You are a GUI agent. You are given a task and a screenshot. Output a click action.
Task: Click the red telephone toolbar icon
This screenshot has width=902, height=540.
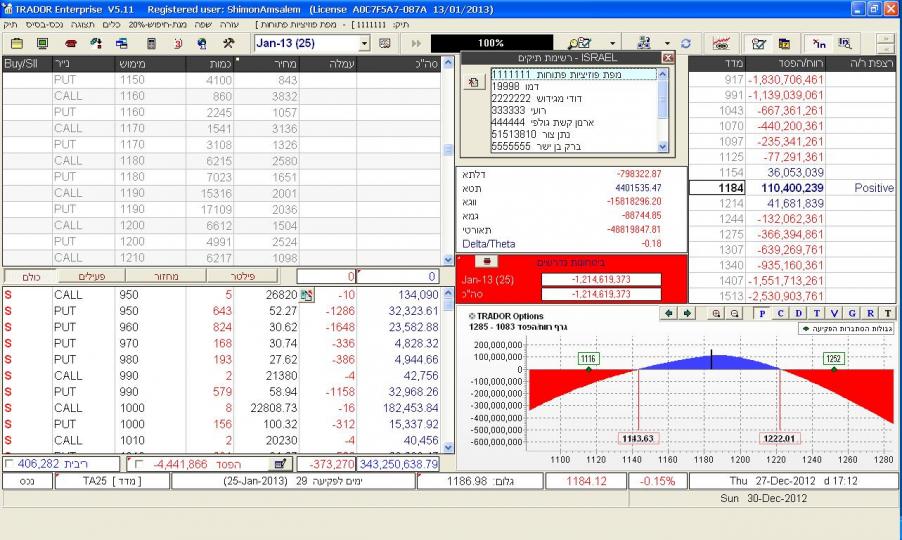tap(69, 44)
